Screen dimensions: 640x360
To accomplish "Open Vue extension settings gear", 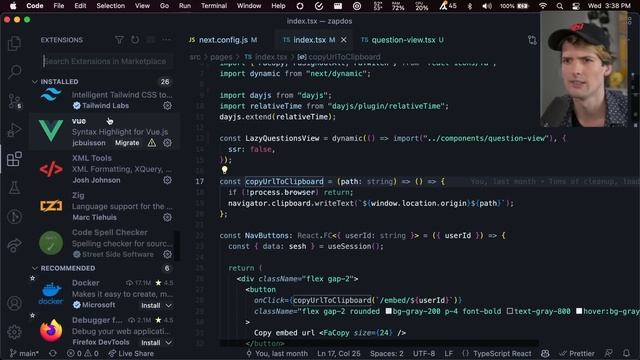I will tap(167, 143).
